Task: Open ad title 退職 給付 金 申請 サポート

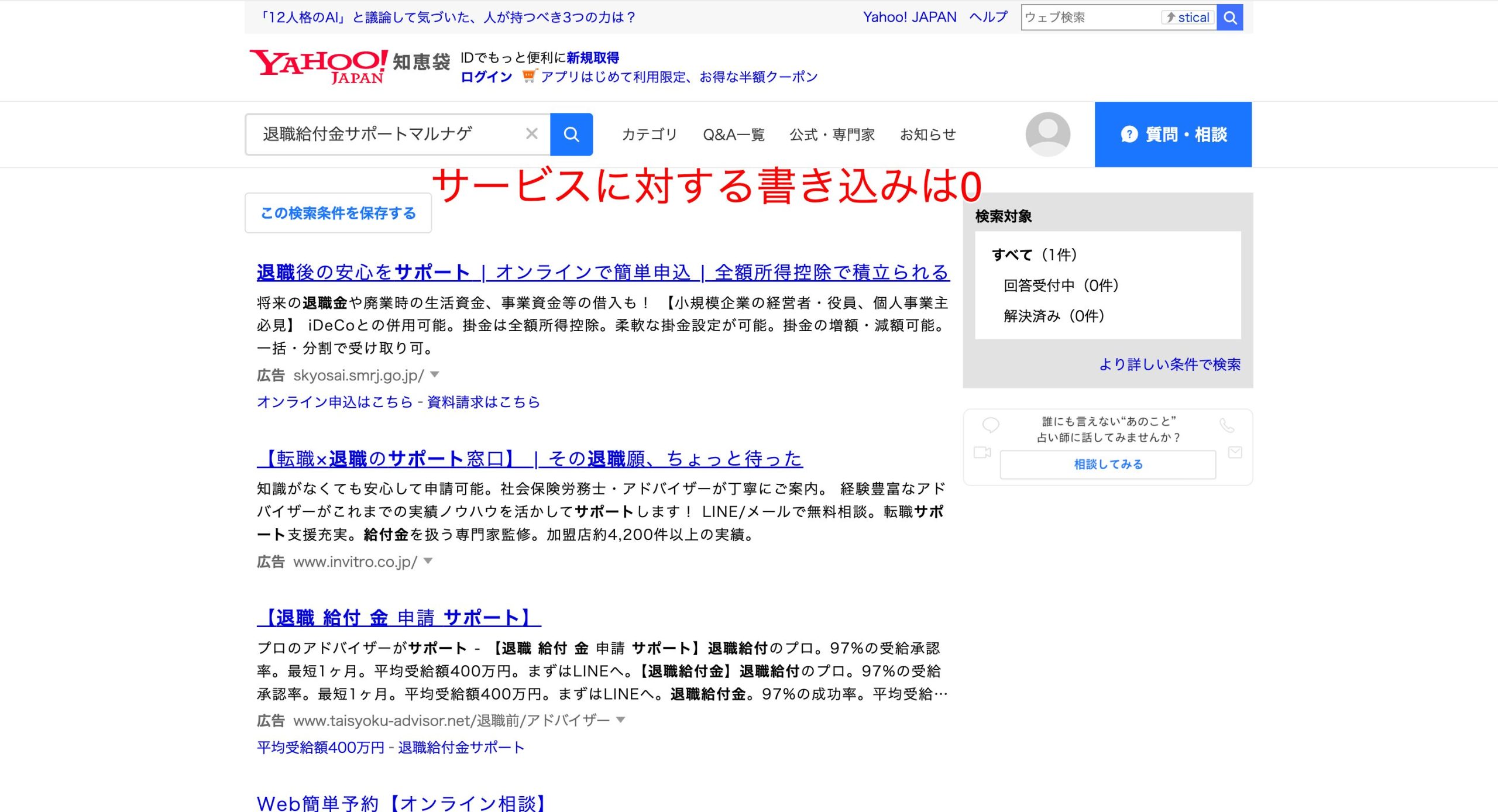Action: pyautogui.click(x=398, y=618)
